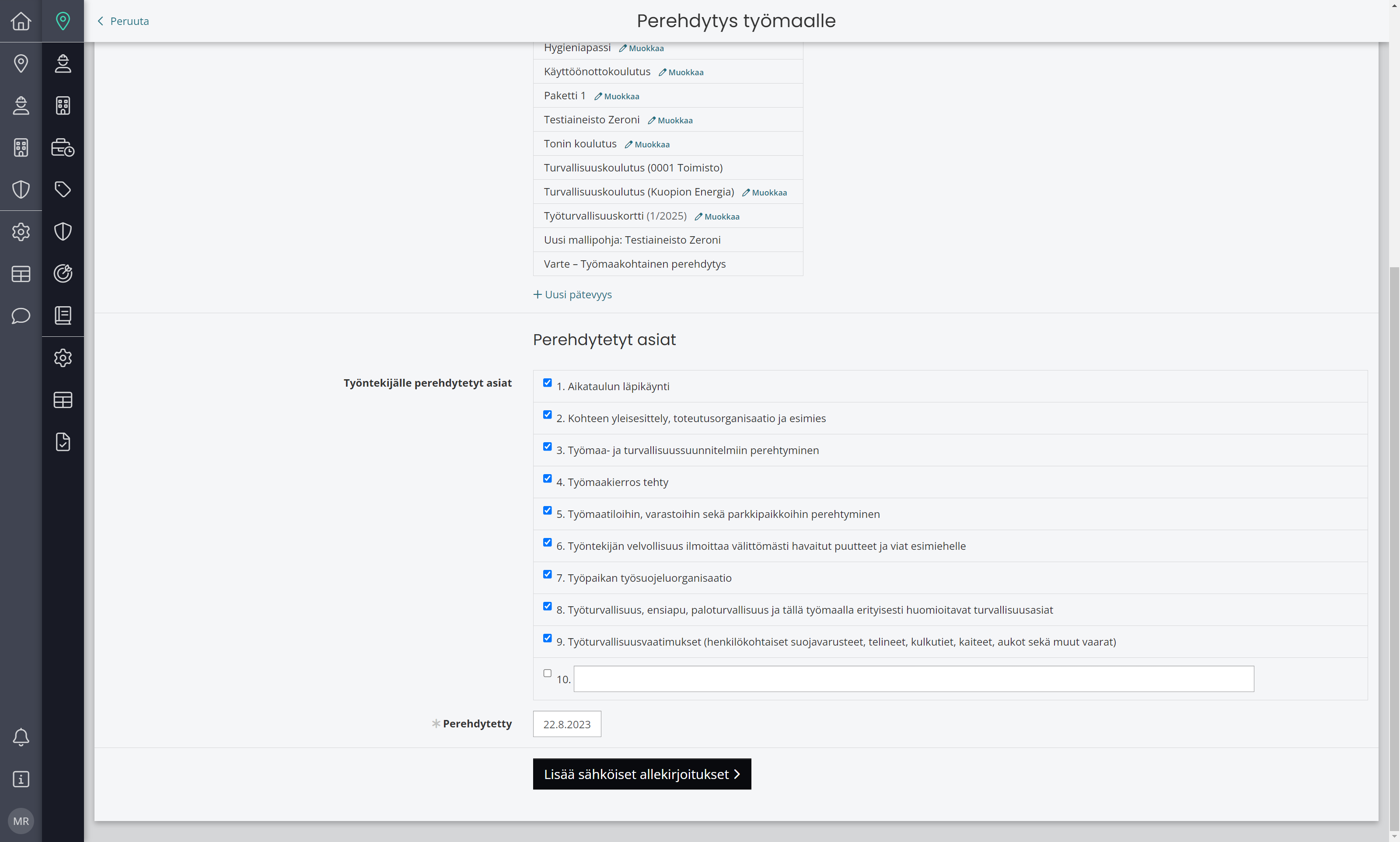Uncheck item 1 Aikataulun läpikäynti
The width and height of the screenshot is (1400, 842).
pyautogui.click(x=548, y=383)
